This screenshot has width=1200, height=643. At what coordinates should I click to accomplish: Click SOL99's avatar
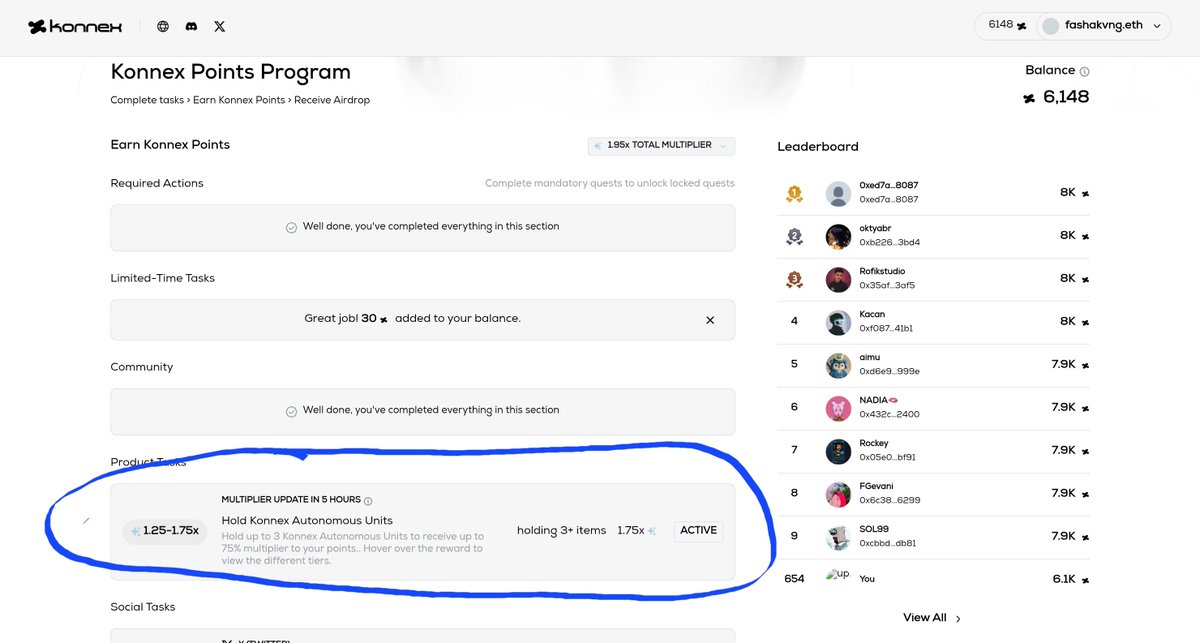click(x=838, y=538)
